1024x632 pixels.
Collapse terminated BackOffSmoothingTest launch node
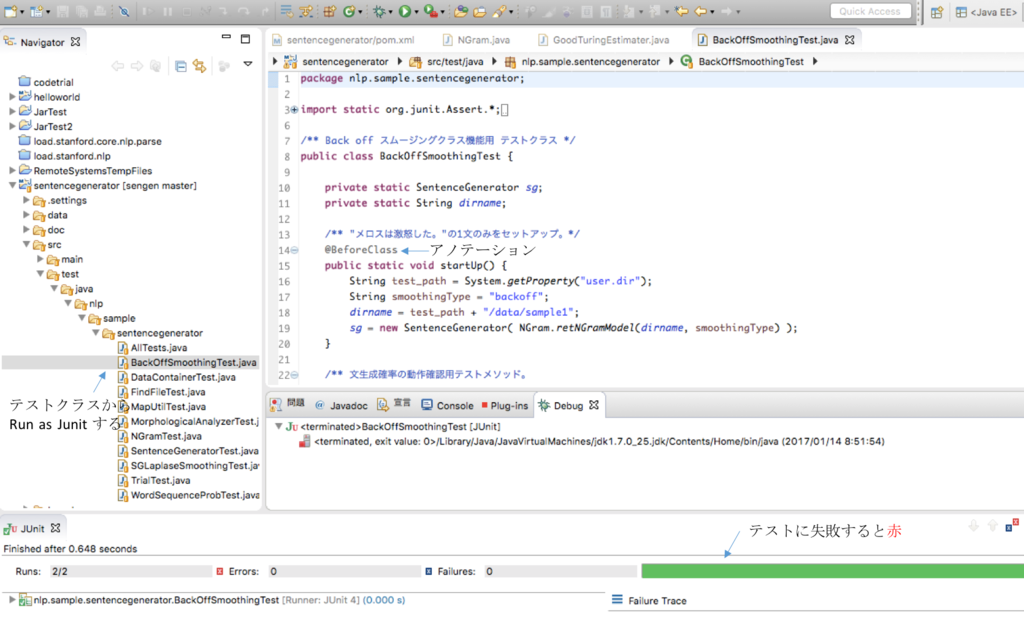click(x=278, y=426)
